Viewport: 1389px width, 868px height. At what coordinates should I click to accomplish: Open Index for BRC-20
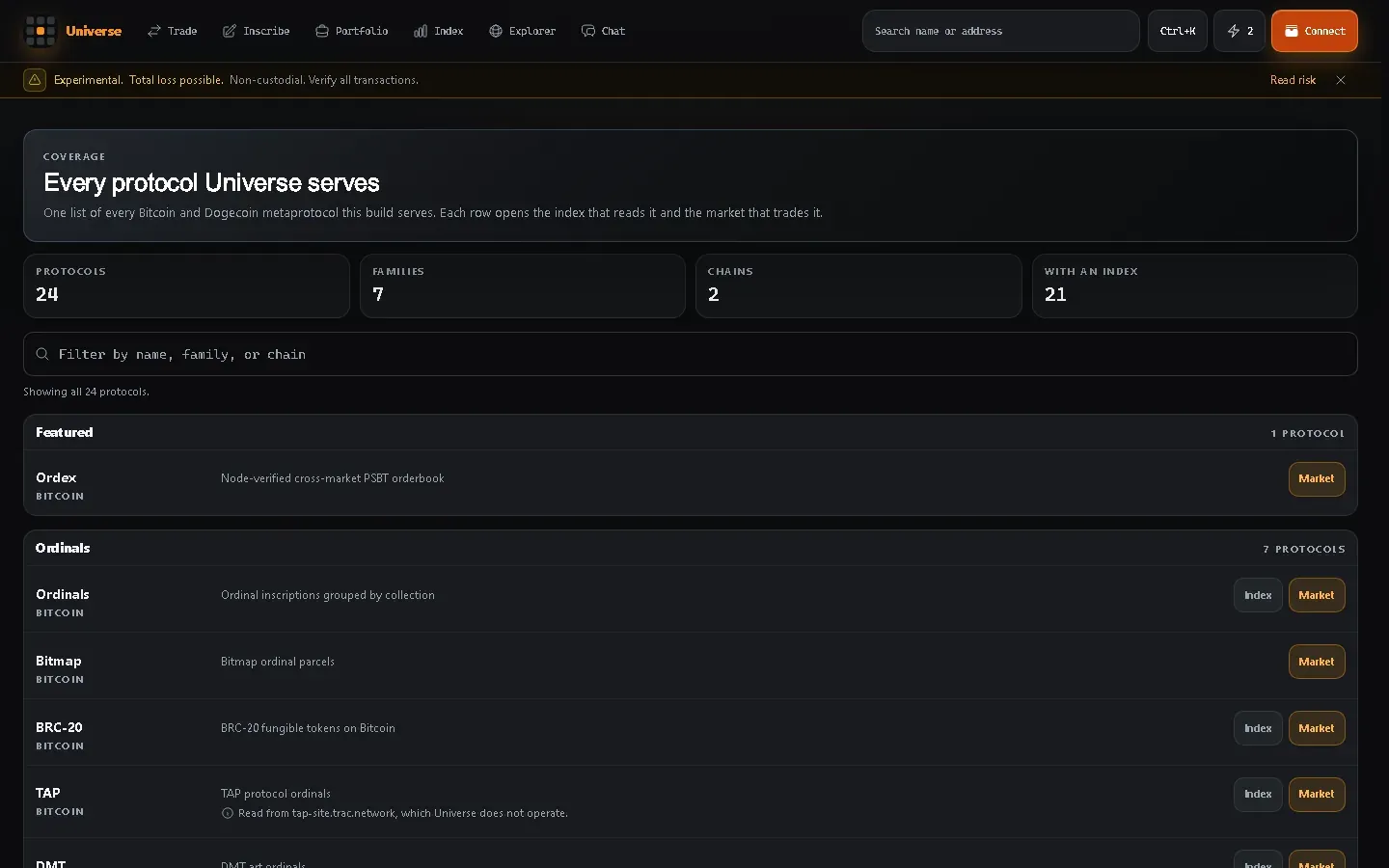(x=1258, y=728)
